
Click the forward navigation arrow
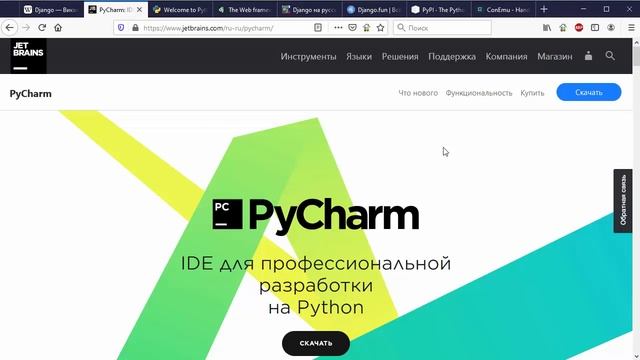(x=26, y=28)
